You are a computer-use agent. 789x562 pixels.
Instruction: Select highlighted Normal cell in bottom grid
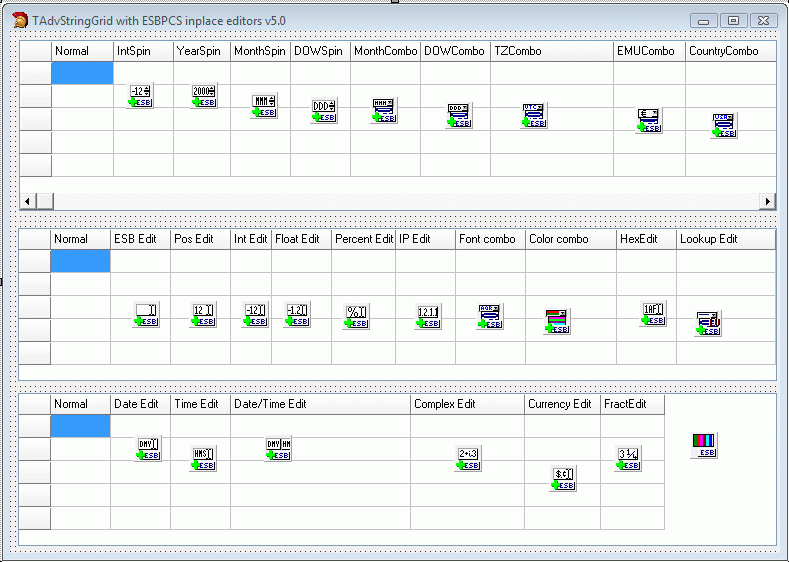(x=81, y=426)
